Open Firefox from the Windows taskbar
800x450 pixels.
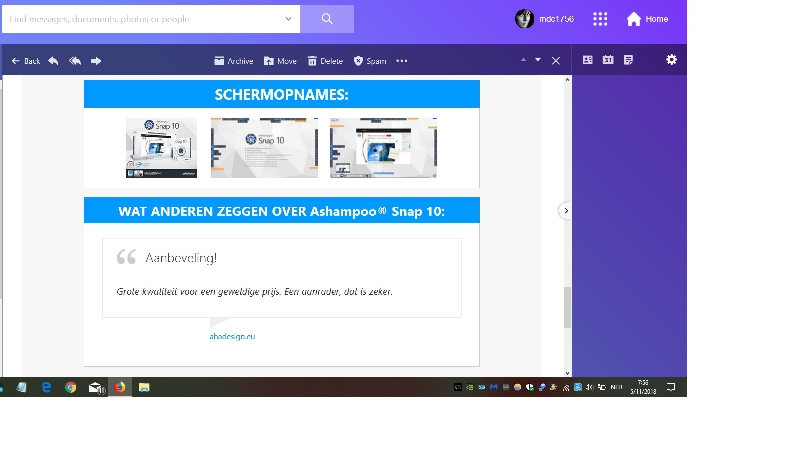(x=119, y=387)
